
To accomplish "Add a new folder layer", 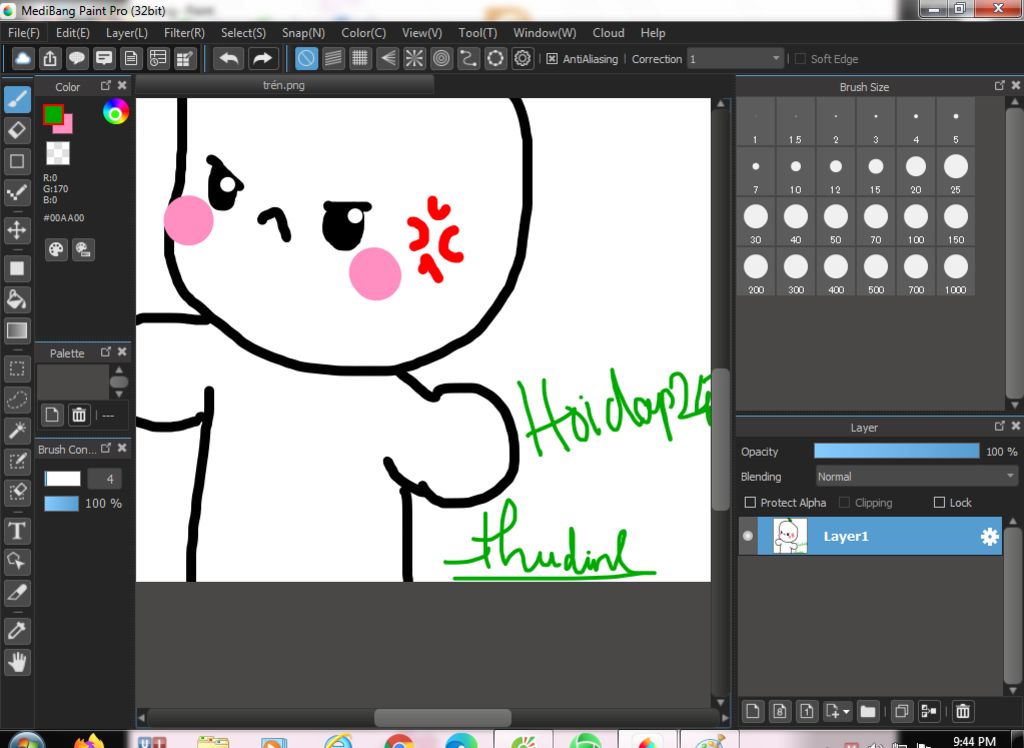I will (x=867, y=711).
